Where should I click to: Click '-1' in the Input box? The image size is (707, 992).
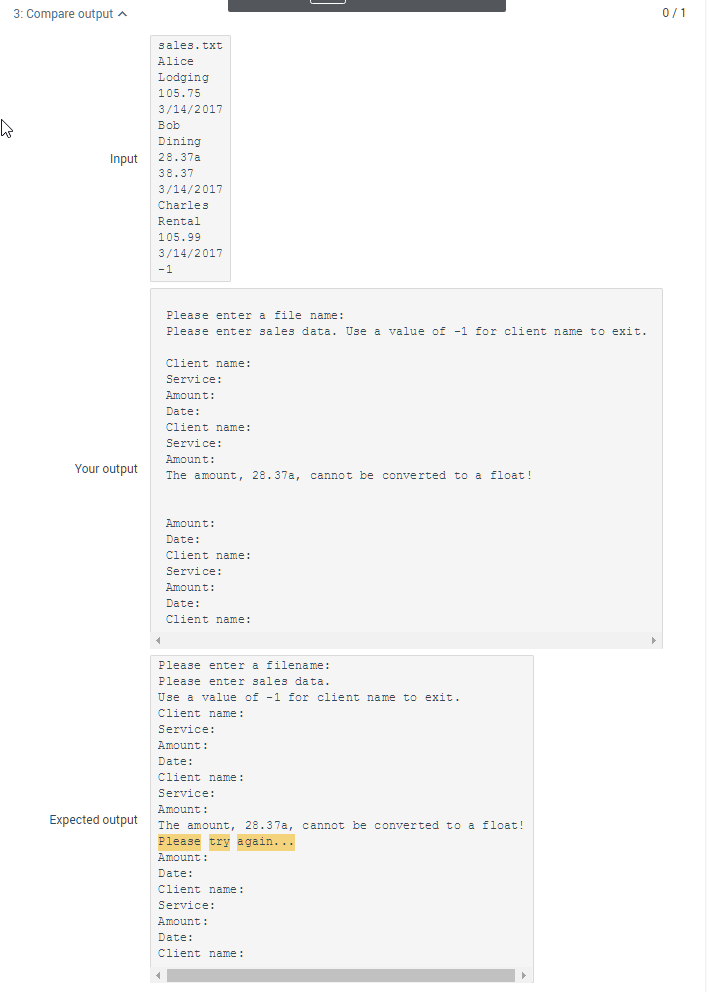[x=165, y=270]
